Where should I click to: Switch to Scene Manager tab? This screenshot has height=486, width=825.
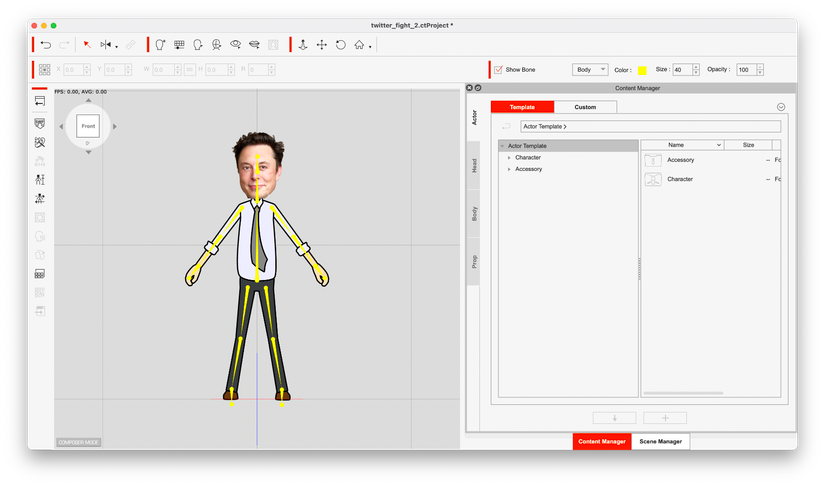[x=660, y=441]
